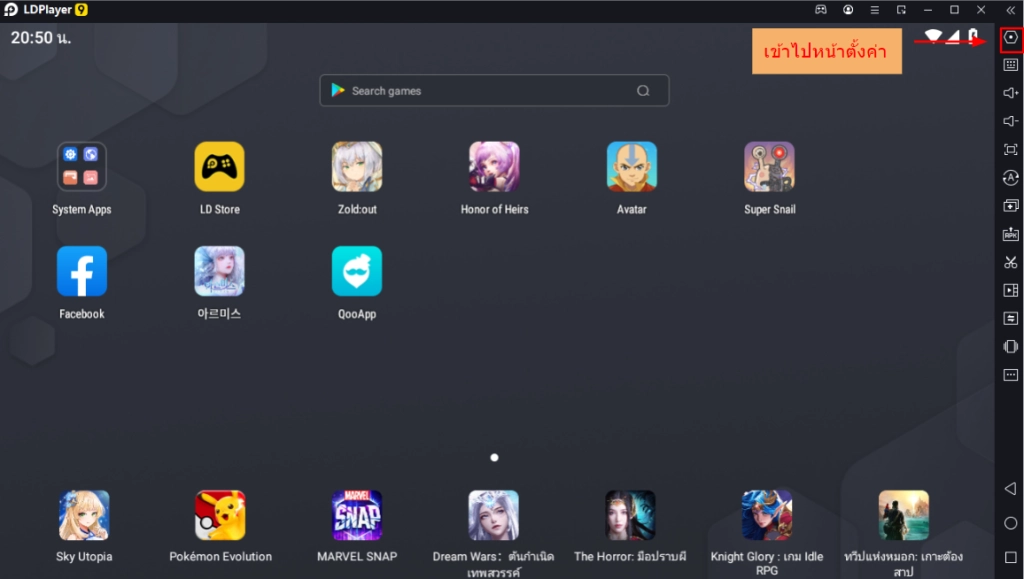Launch the 아르미스 game
The image size is (1024, 579).
click(x=219, y=271)
